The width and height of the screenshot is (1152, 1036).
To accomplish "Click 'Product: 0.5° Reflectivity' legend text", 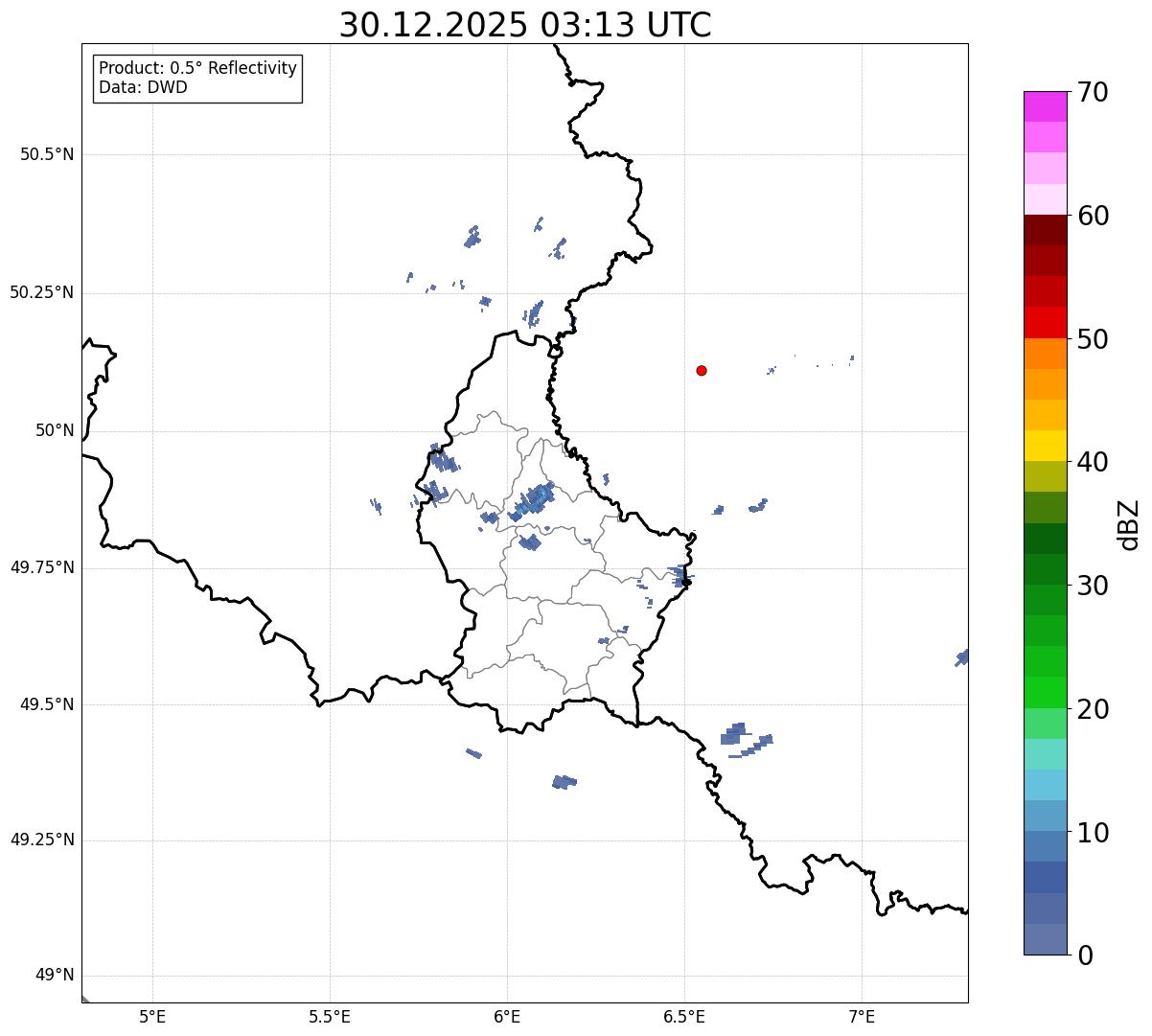I will click(x=197, y=69).
